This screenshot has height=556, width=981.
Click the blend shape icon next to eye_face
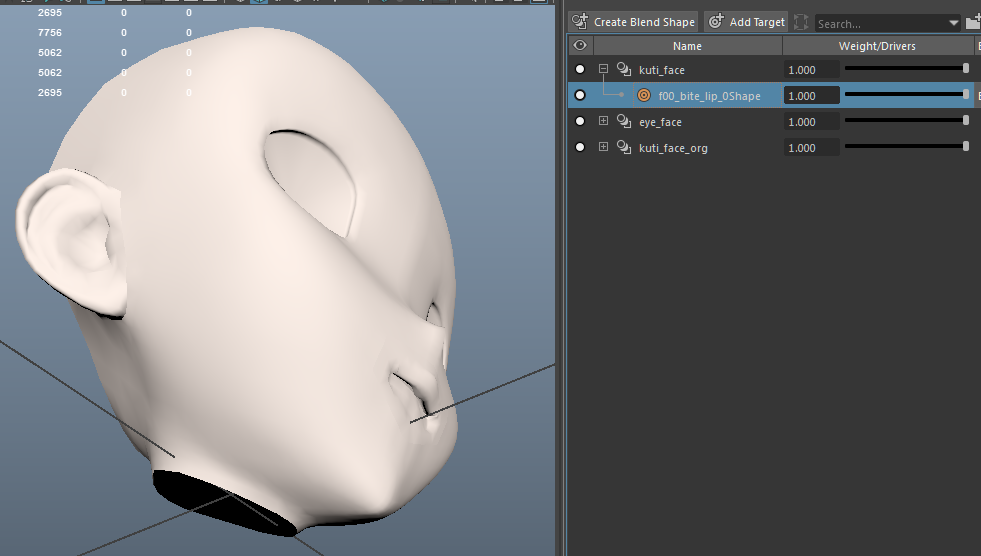click(x=624, y=121)
